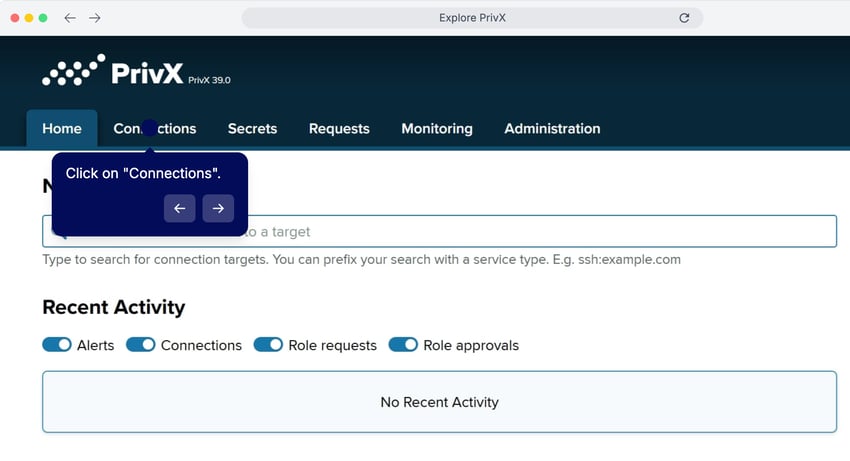Open the Monitoring tab
The height and width of the screenshot is (461, 850).
coord(437,129)
